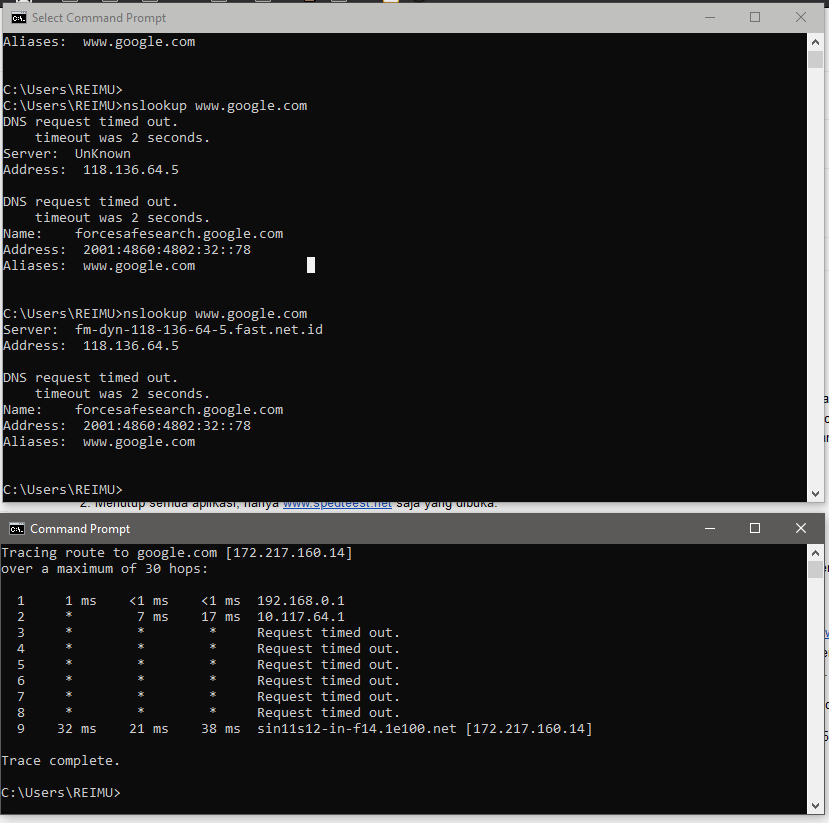Close the Select Command Prompt window
Viewport: 829px width, 823px height.
(x=801, y=17)
